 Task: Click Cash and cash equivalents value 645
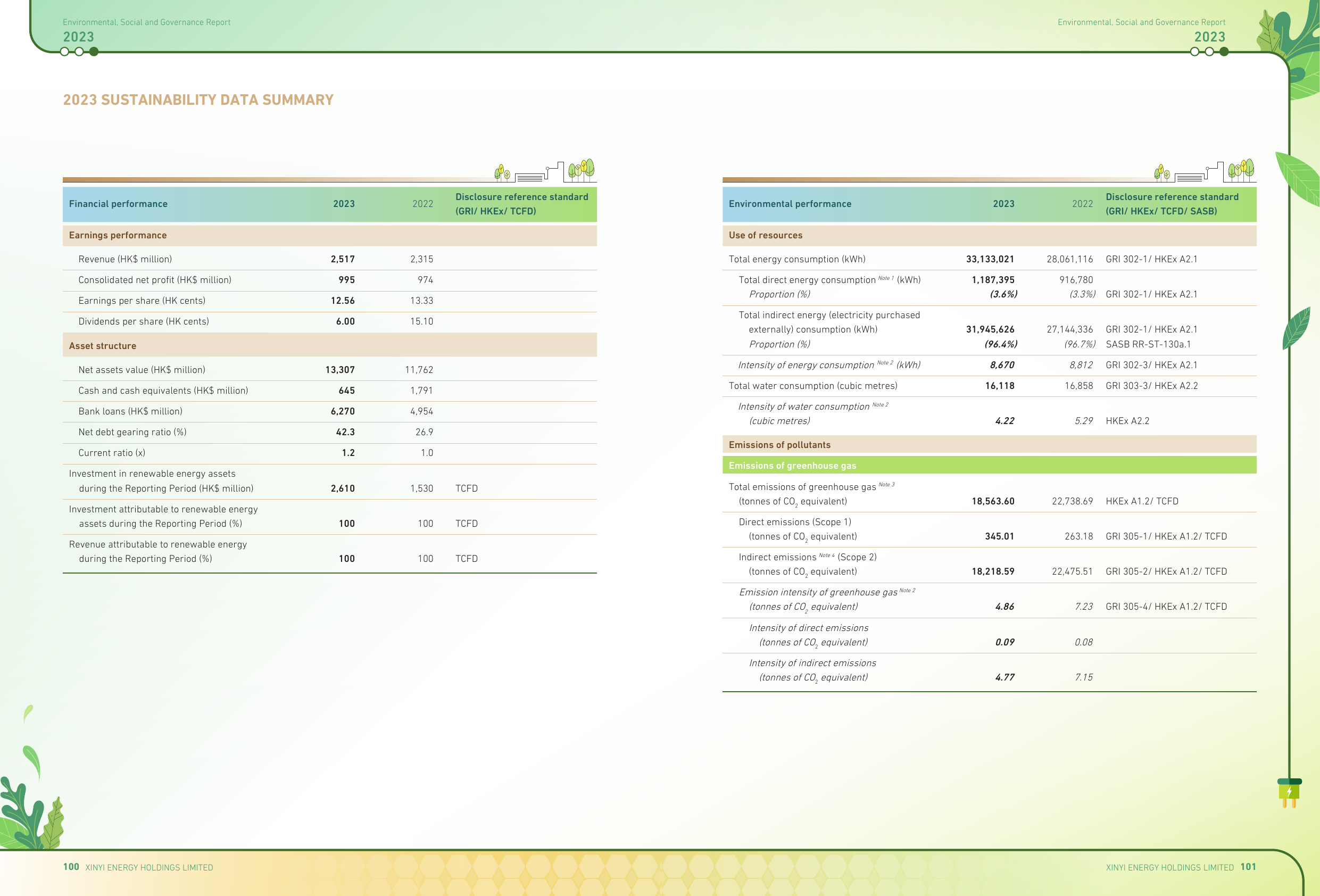click(346, 391)
